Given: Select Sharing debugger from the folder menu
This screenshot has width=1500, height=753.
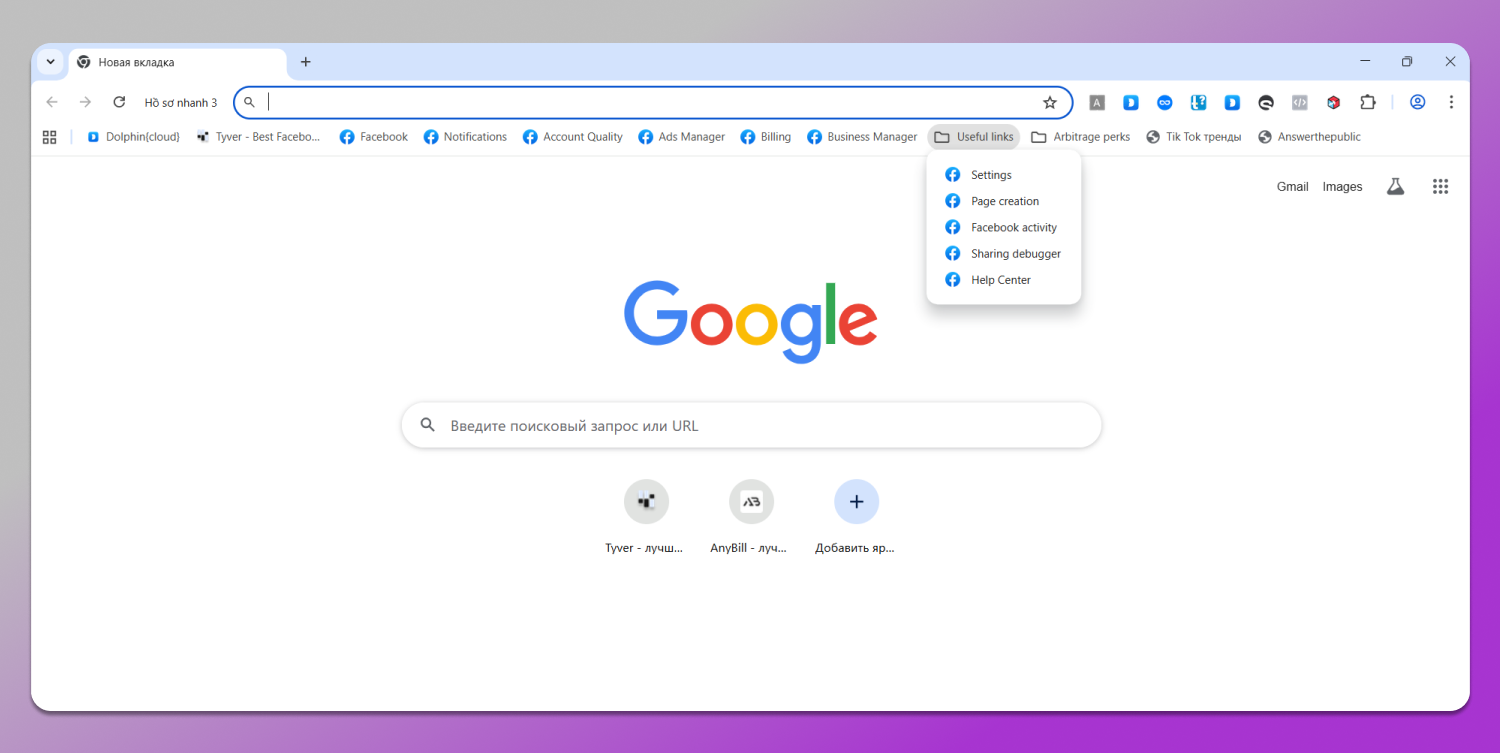Looking at the screenshot, I should 1015,253.
